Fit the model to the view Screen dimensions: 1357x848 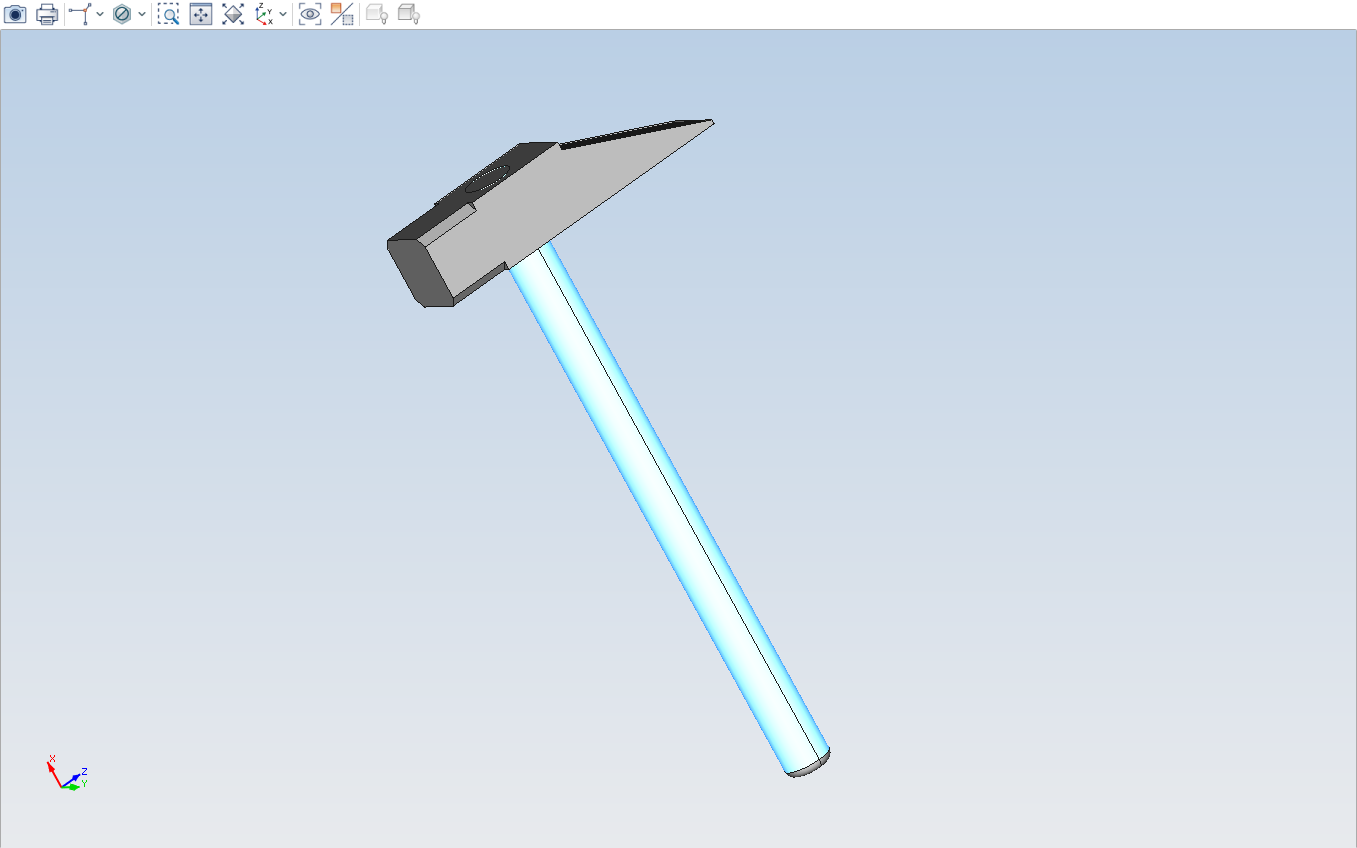(233, 14)
